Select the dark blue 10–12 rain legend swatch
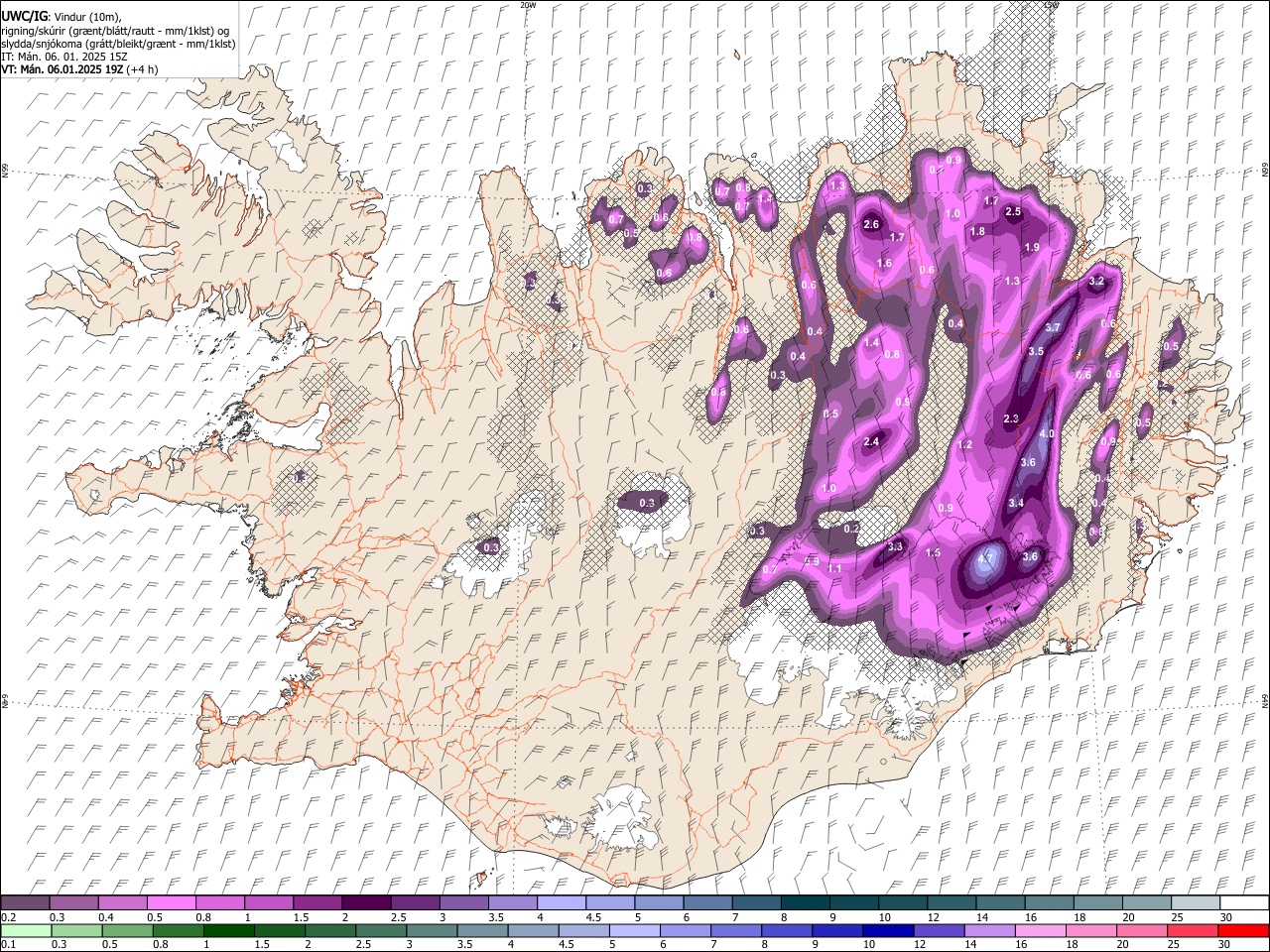 (x=888, y=930)
